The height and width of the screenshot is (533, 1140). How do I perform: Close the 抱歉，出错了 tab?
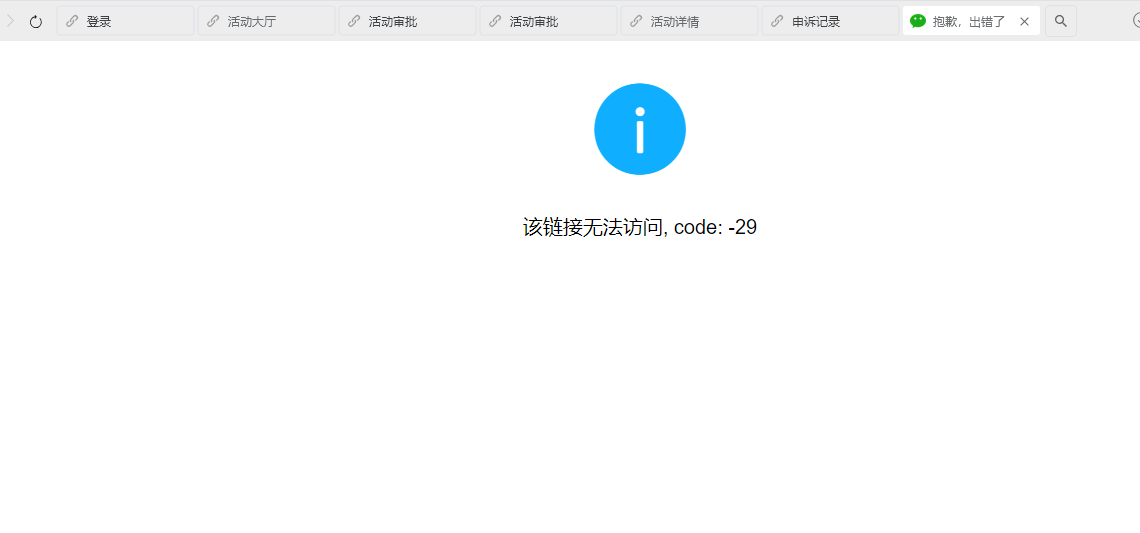1024,21
